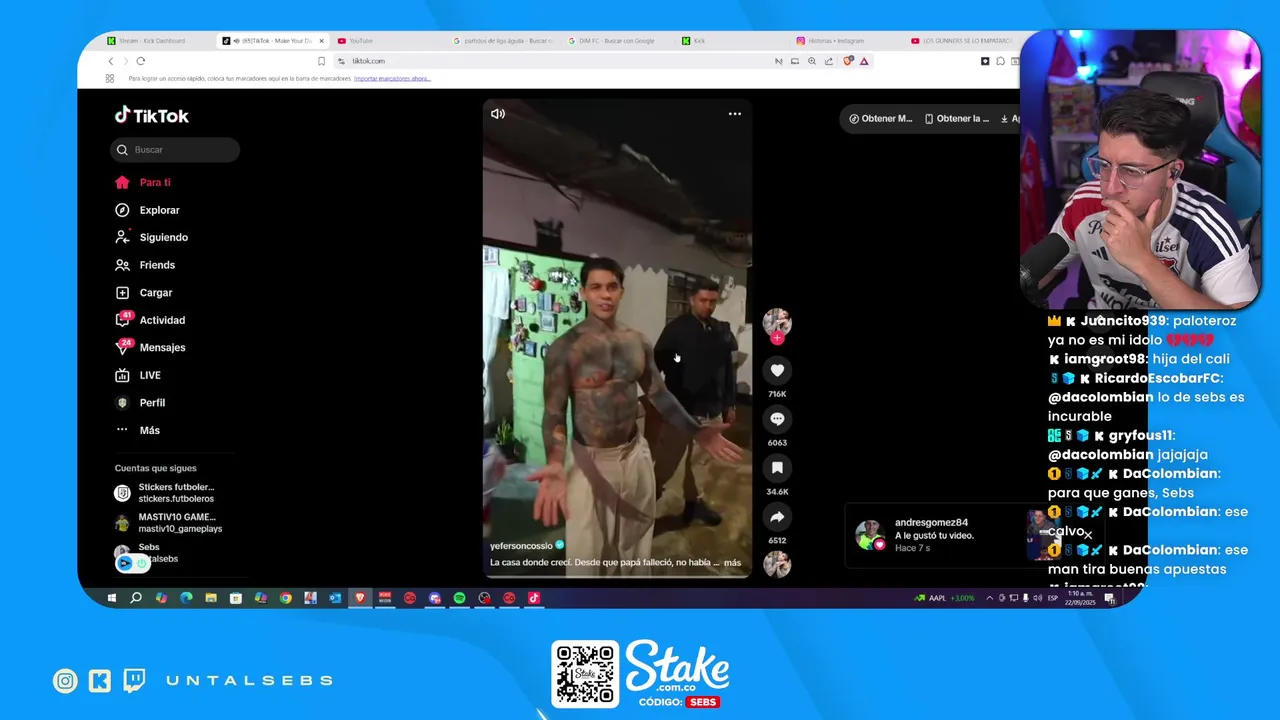Click the TikTok logo

pyautogui.click(x=151, y=115)
